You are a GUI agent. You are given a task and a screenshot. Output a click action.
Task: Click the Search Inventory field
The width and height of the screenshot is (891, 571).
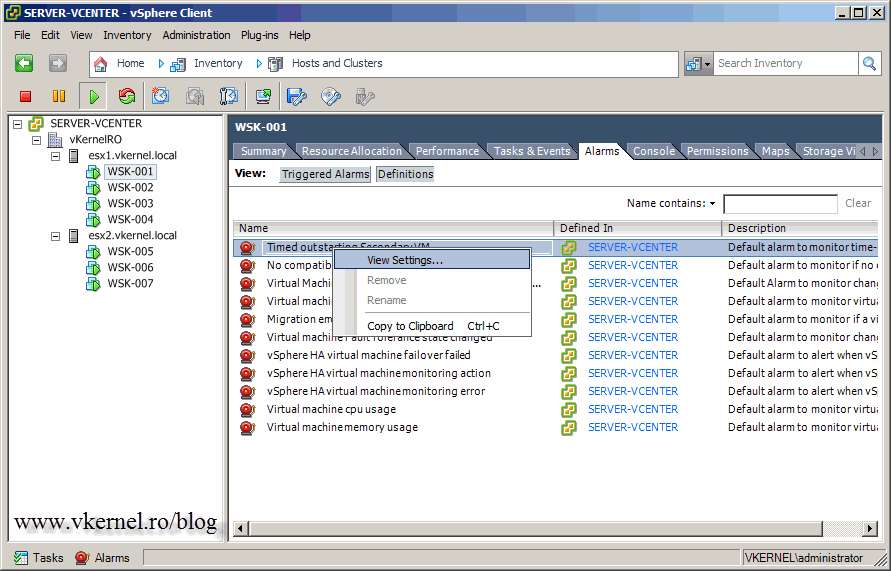click(x=786, y=64)
